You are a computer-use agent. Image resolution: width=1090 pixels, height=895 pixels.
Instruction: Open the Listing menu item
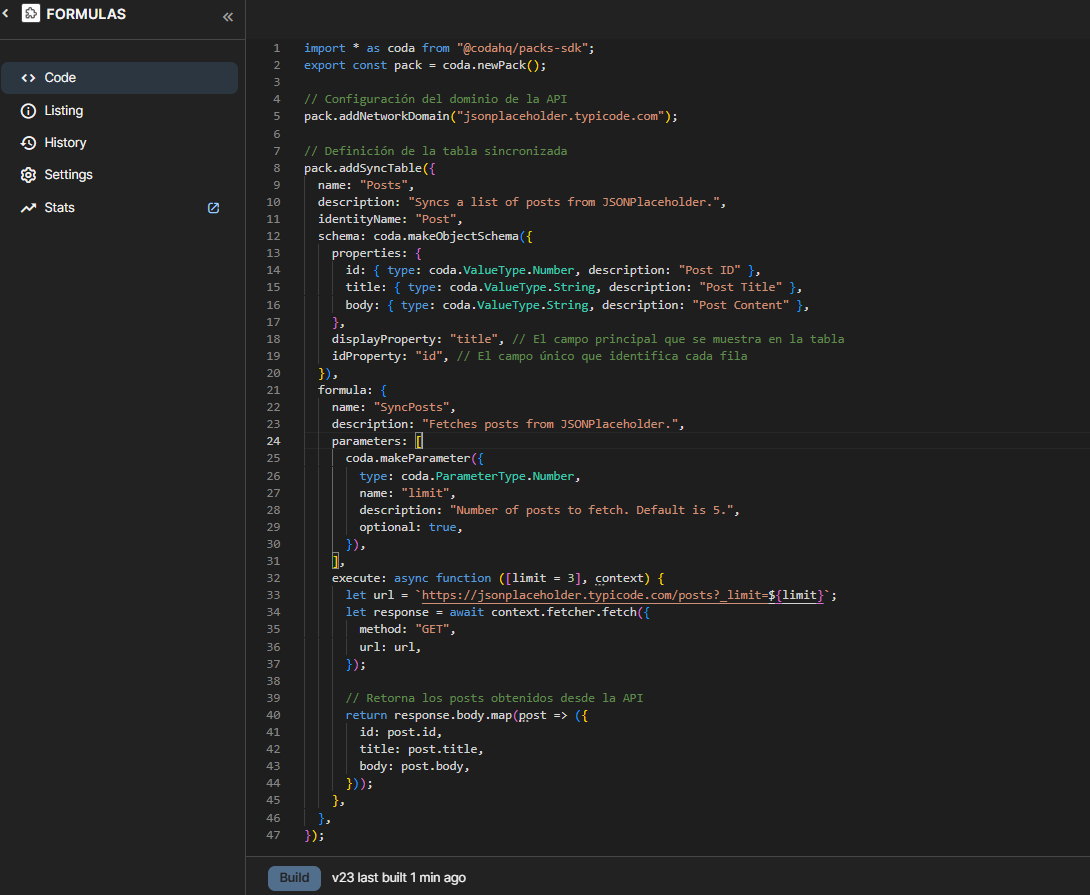coord(64,111)
